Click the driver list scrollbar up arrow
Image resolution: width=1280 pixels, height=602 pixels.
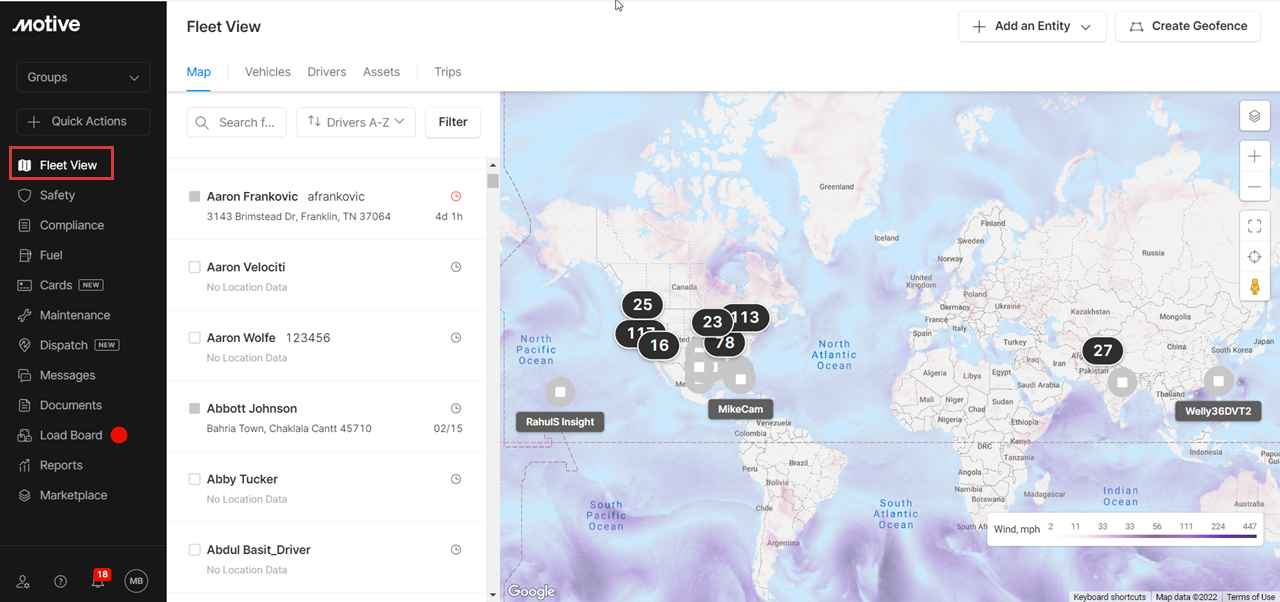(492, 165)
